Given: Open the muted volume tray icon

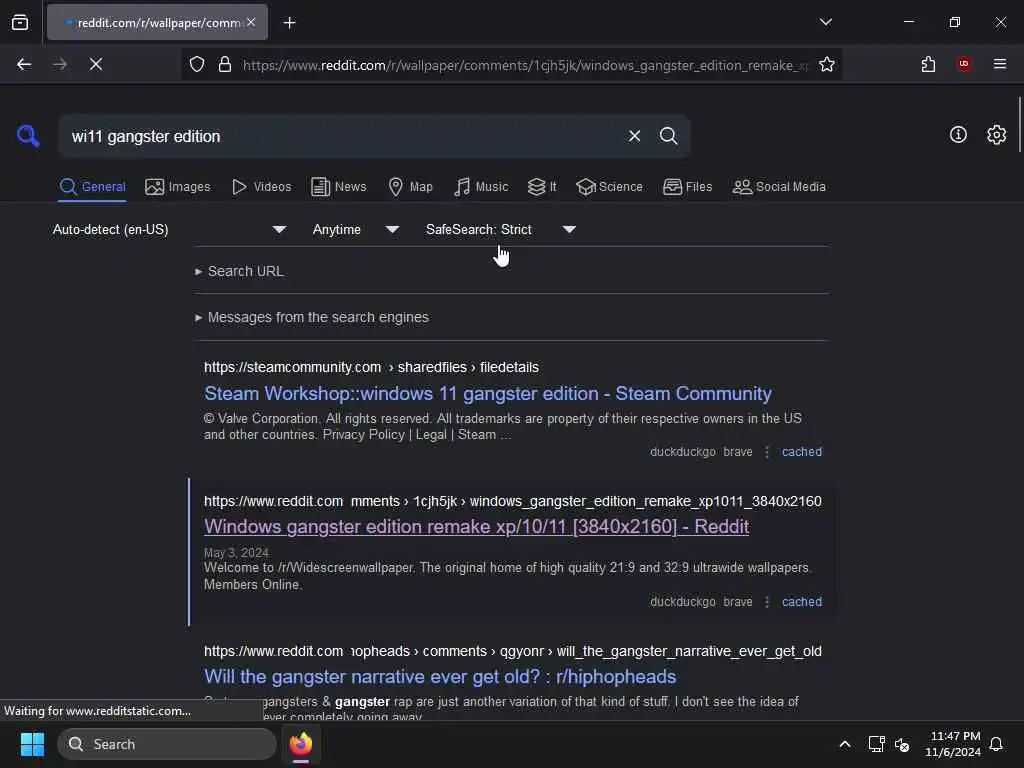Looking at the screenshot, I should [x=902, y=744].
